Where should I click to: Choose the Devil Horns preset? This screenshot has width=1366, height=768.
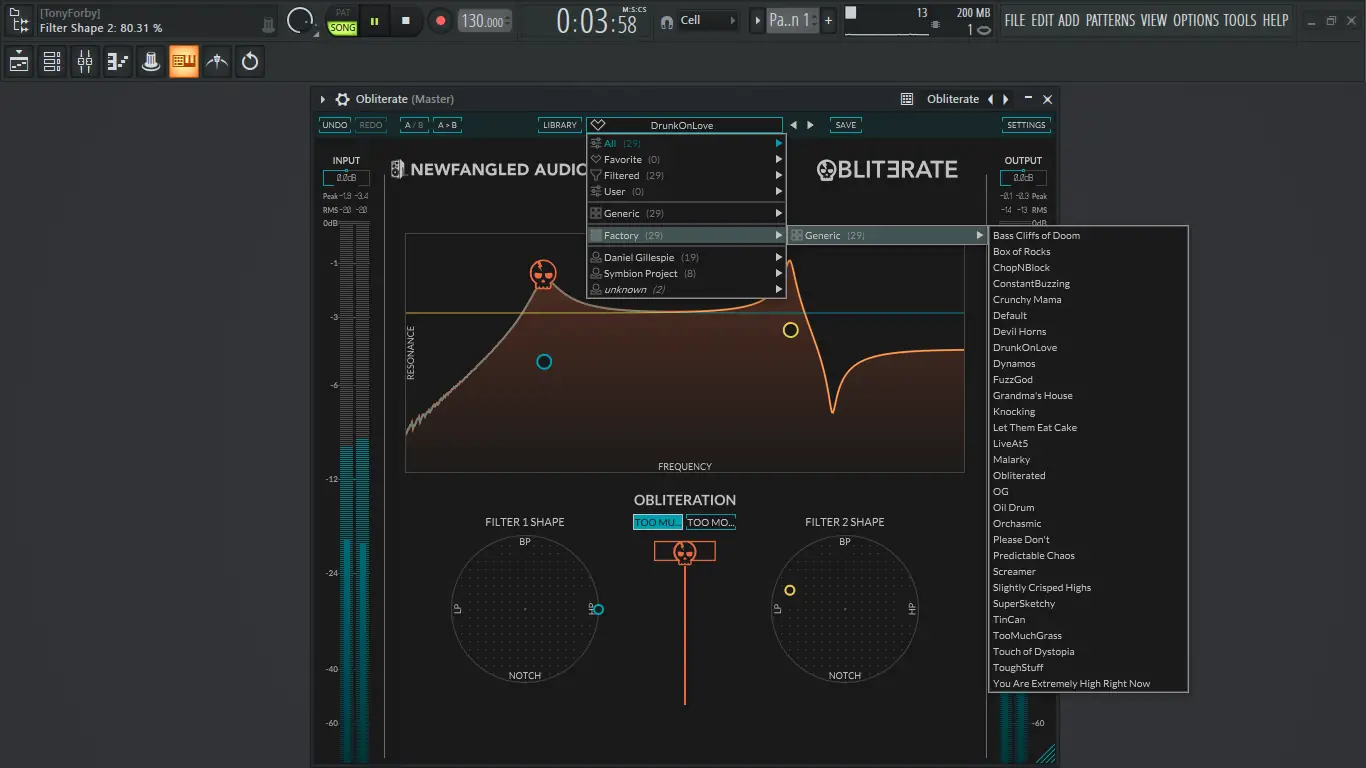tap(1088, 331)
